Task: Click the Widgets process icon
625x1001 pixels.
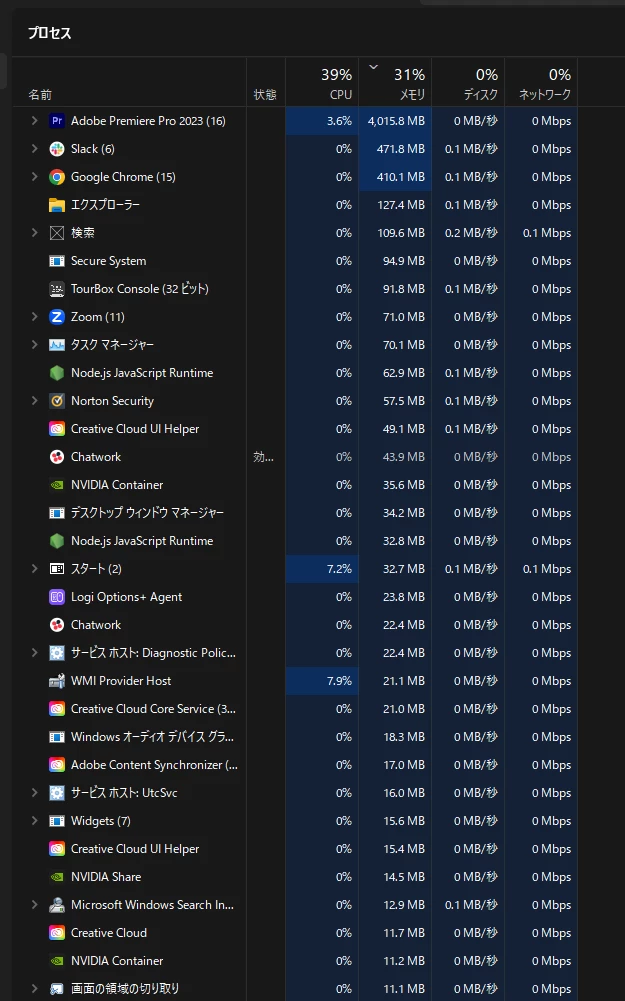Action: (x=57, y=821)
